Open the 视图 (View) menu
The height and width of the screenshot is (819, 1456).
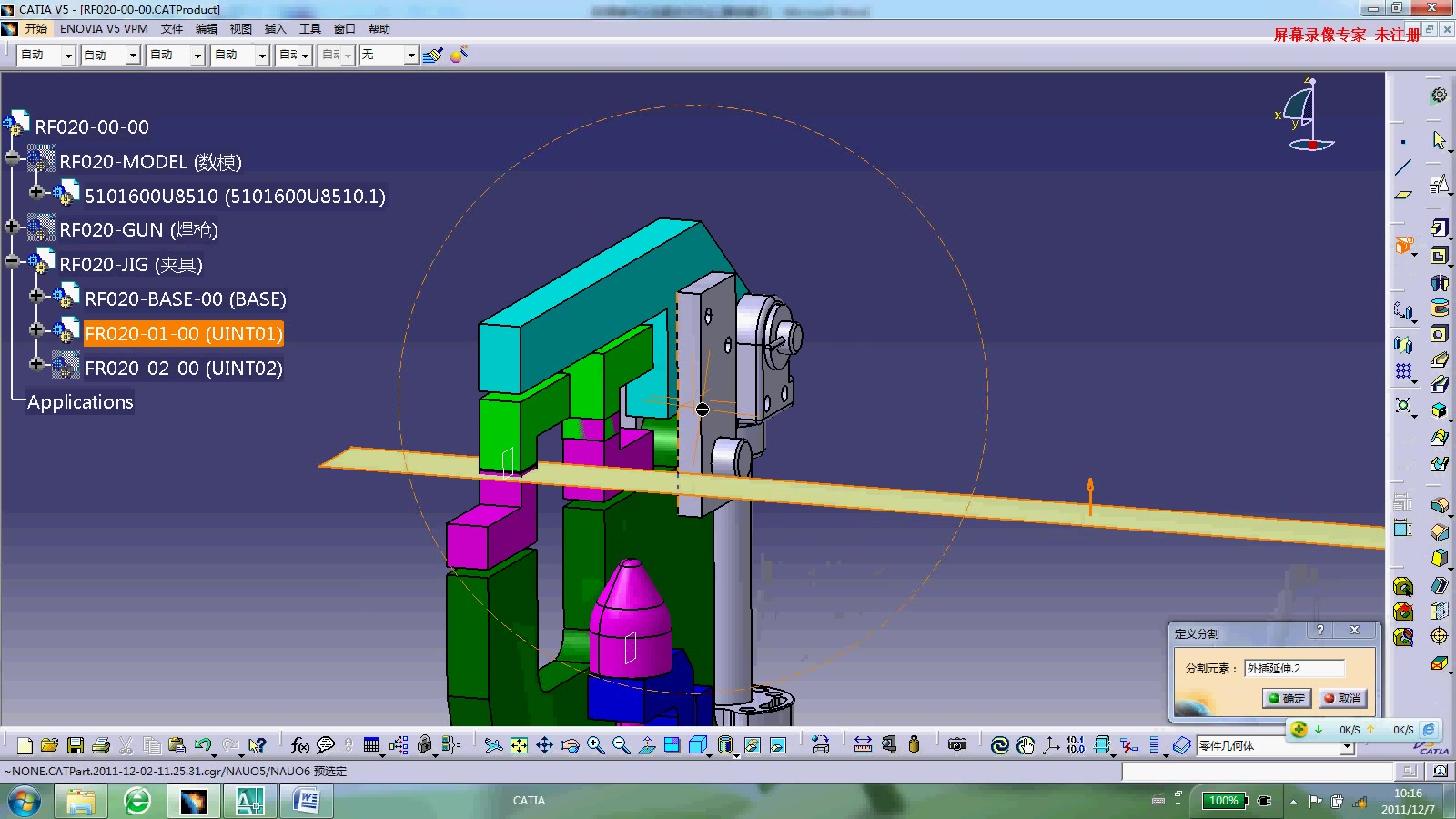[x=241, y=29]
